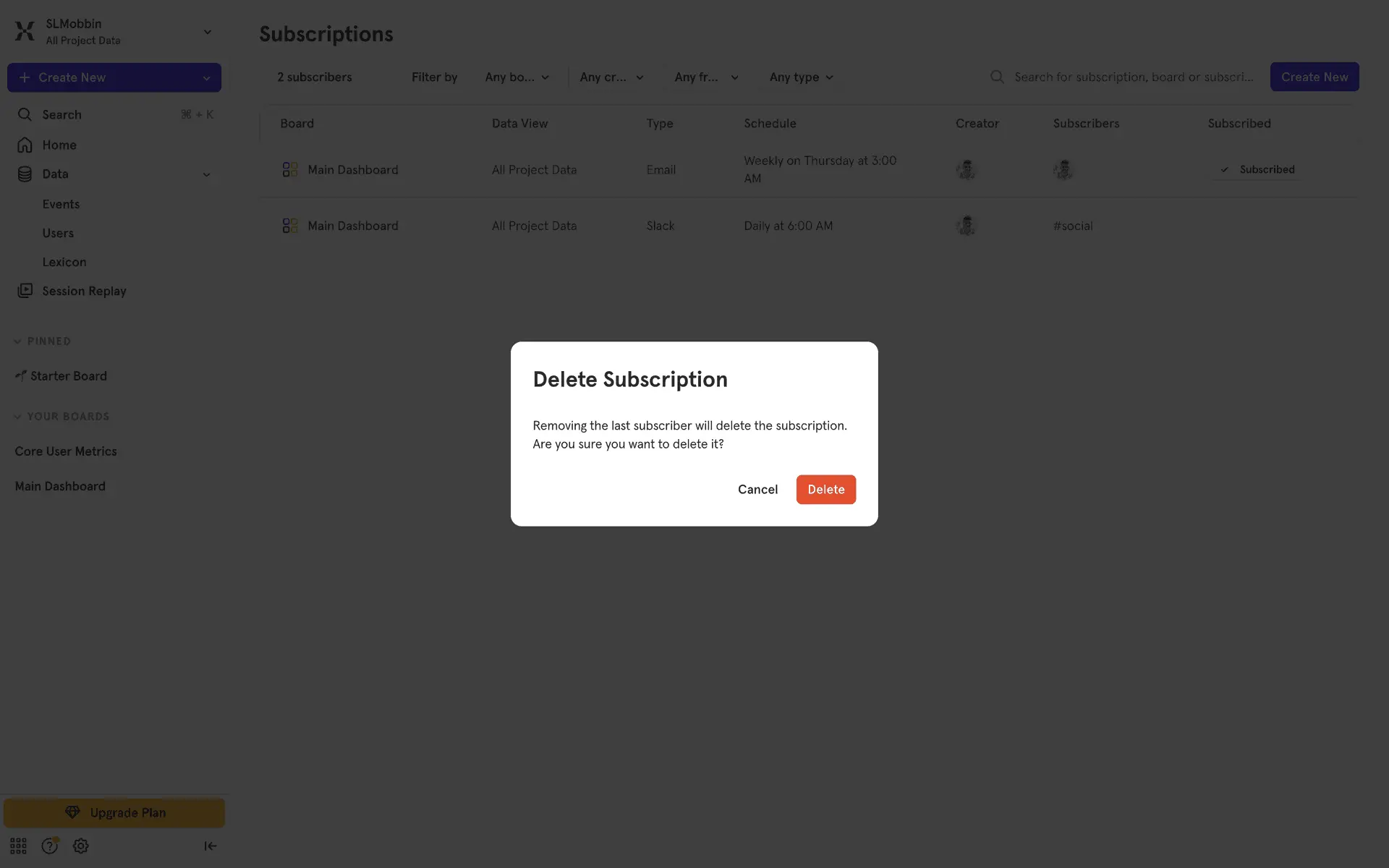Select Core User Metrics board
Viewport: 1389px width, 868px height.
pos(66,451)
